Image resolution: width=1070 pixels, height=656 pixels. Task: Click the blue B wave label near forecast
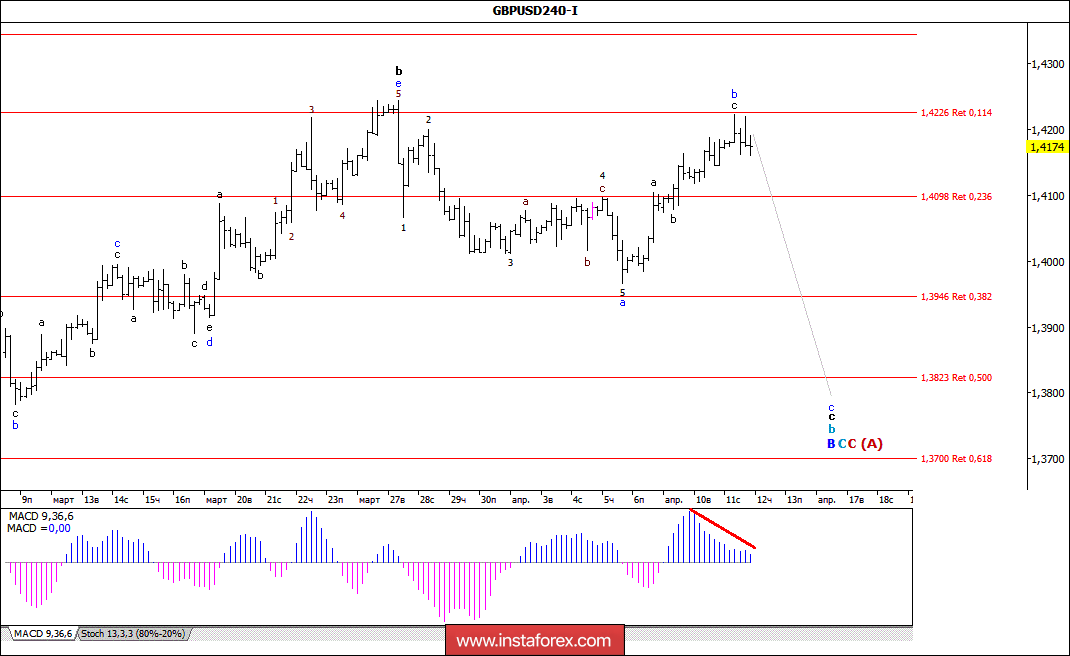[x=831, y=444]
